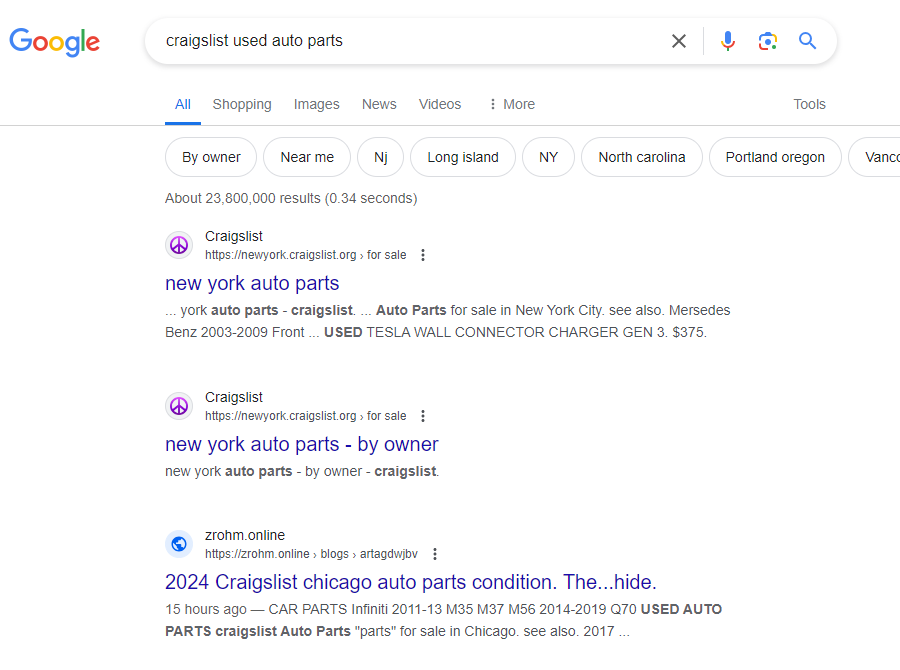
Task: Open options for zrohm.online result
Action: point(435,554)
